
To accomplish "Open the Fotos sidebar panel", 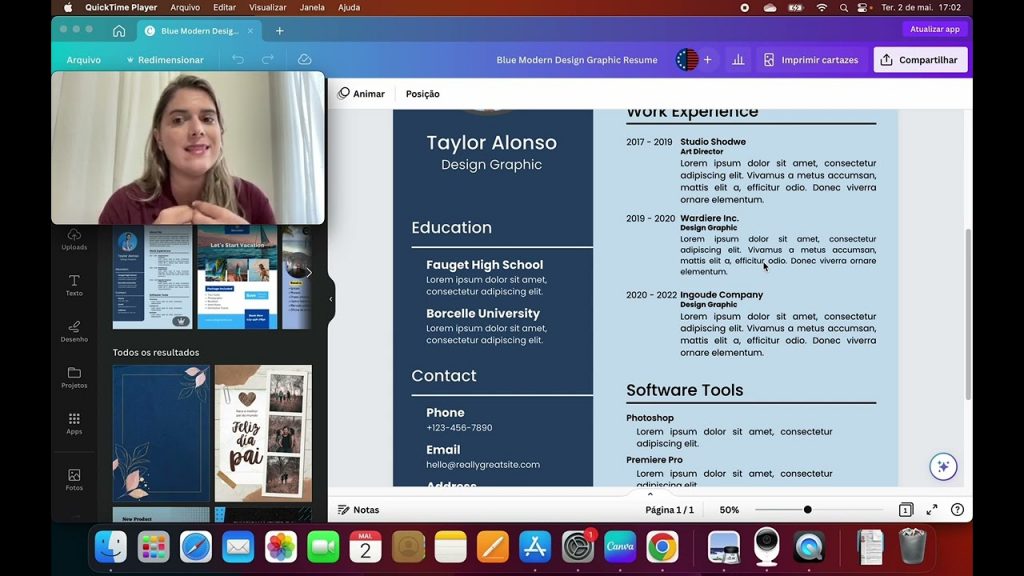I will [74, 479].
